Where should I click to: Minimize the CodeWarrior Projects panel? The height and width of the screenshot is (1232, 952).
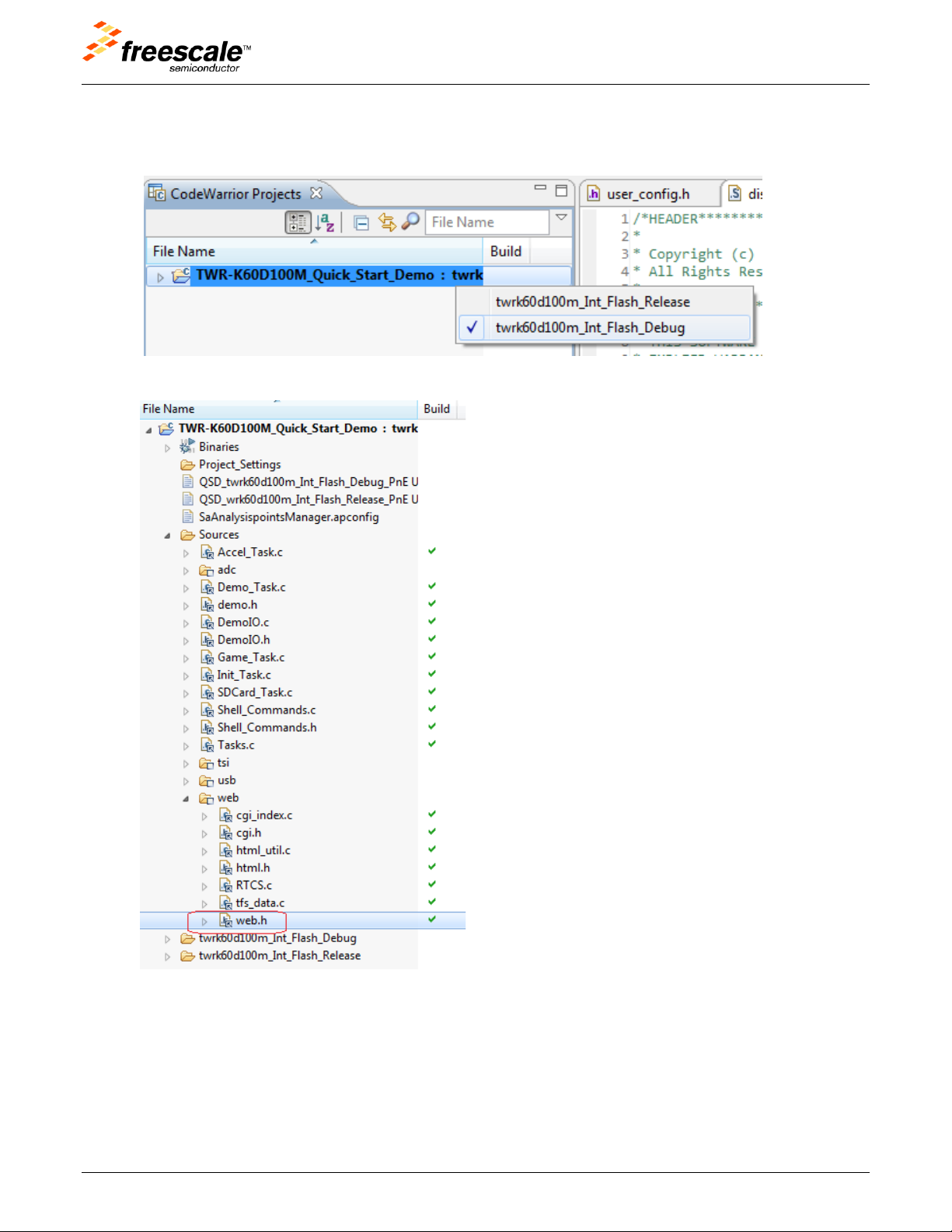[x=540, y=189]
